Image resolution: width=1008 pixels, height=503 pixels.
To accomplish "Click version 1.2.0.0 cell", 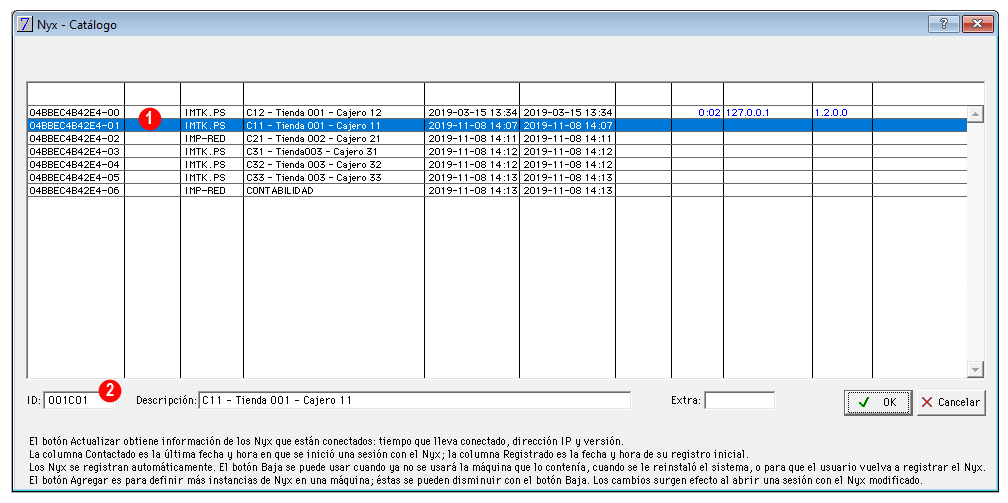I will click(842, 113).
